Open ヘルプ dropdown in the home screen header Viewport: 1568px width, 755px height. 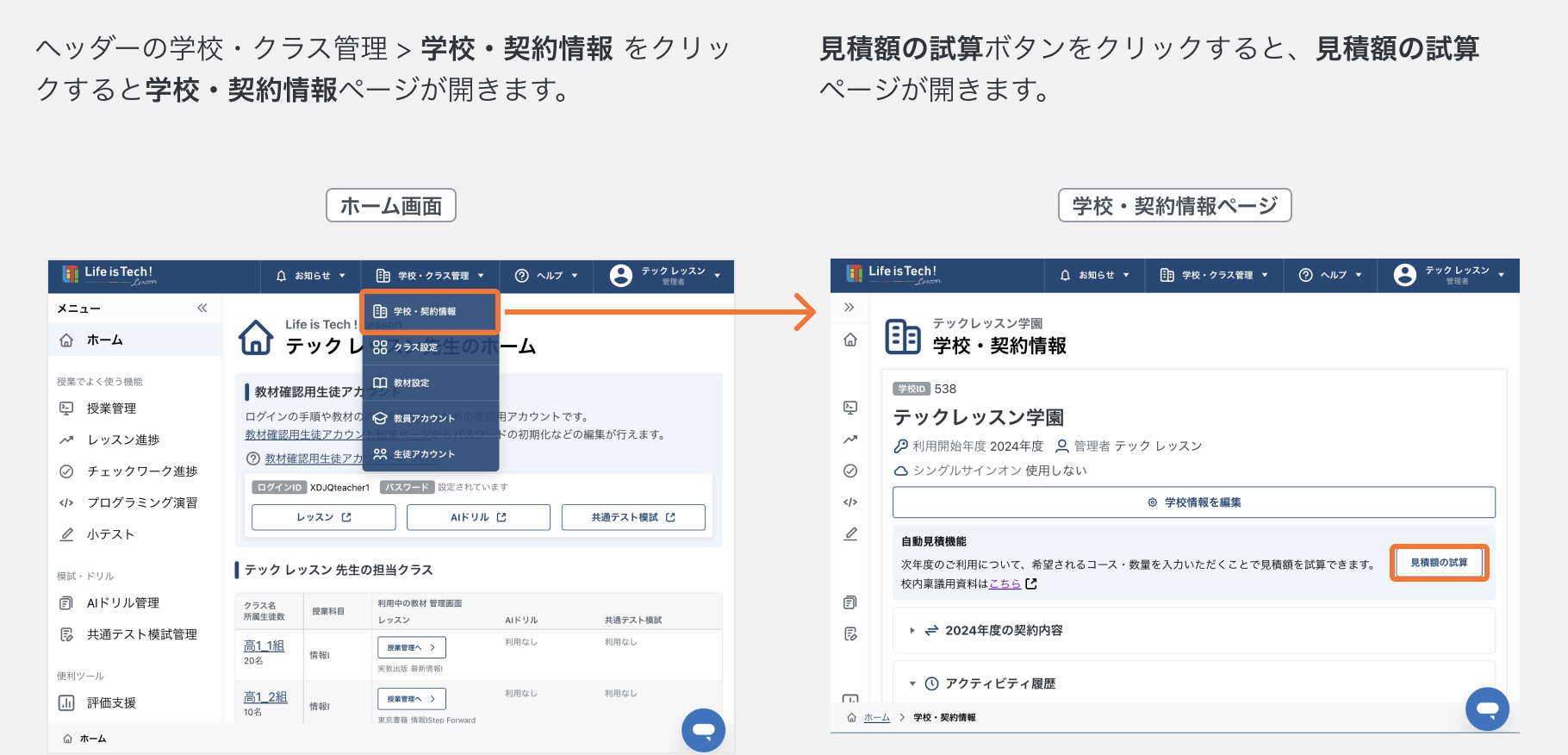(x=546, y=276)
